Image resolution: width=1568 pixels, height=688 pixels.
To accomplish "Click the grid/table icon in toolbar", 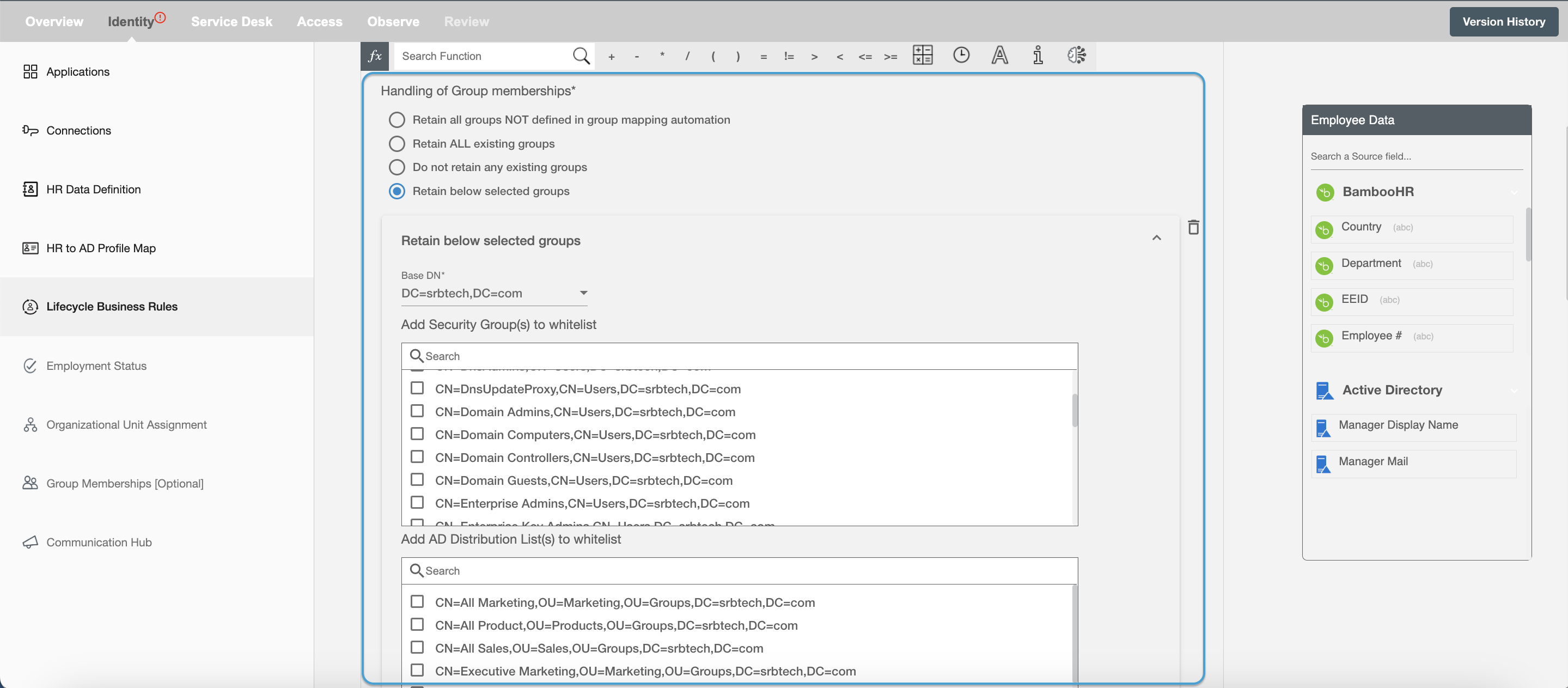I will click(922, 55).
